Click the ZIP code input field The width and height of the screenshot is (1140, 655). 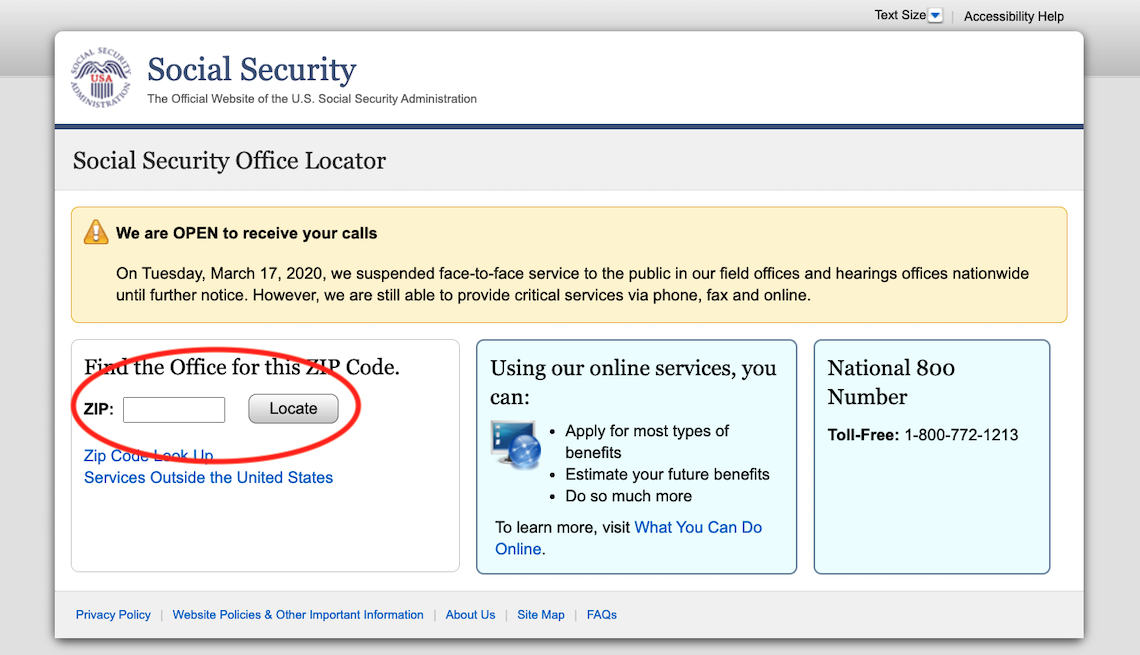point(174,409)
